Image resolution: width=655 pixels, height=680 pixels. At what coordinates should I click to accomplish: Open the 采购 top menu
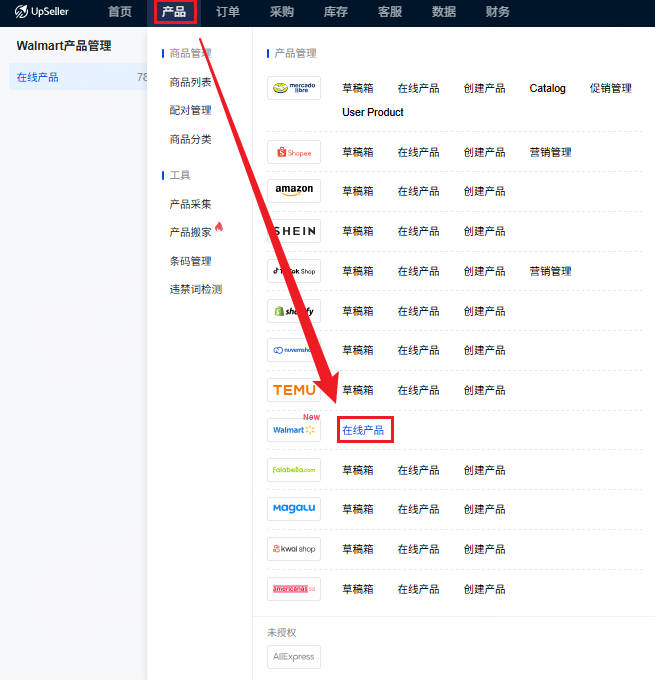click(282, 12)
